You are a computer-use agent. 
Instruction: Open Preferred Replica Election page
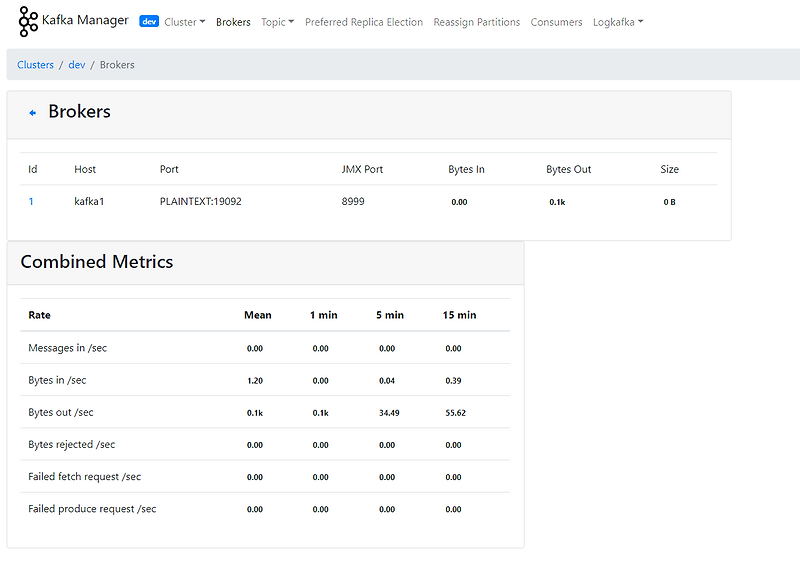pyautogui.click(x=364, y=22)
